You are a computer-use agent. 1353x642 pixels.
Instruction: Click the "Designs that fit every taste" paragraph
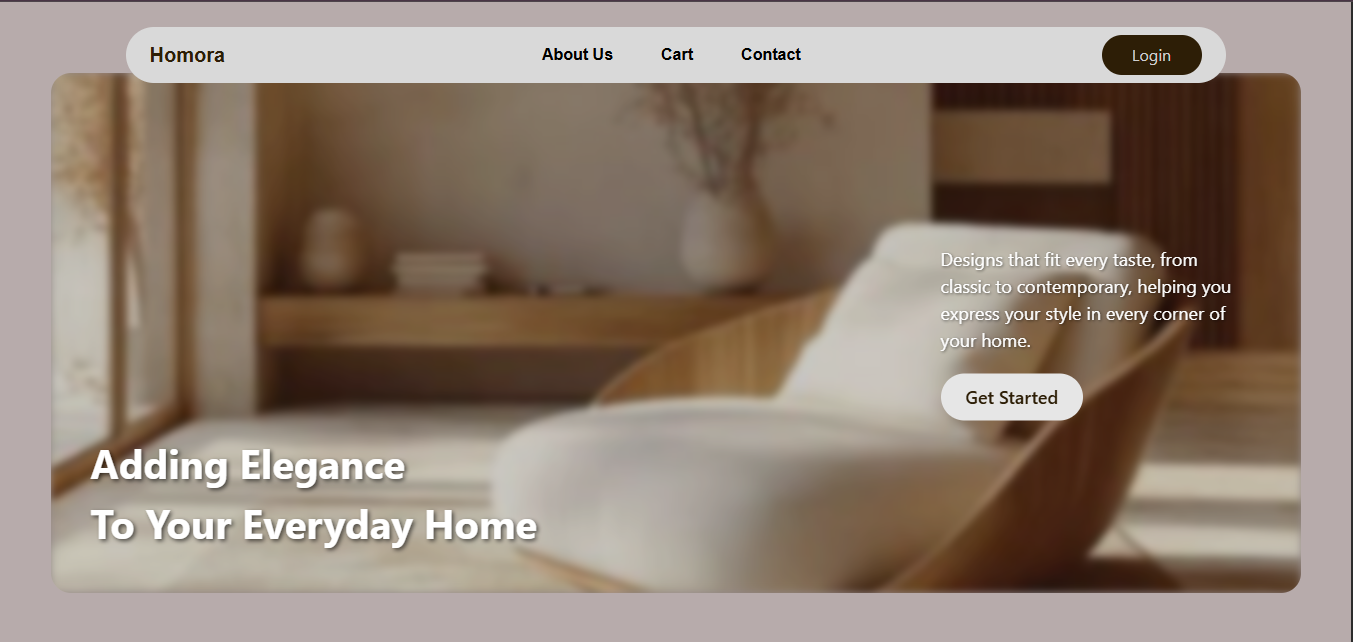(1086, 300)
